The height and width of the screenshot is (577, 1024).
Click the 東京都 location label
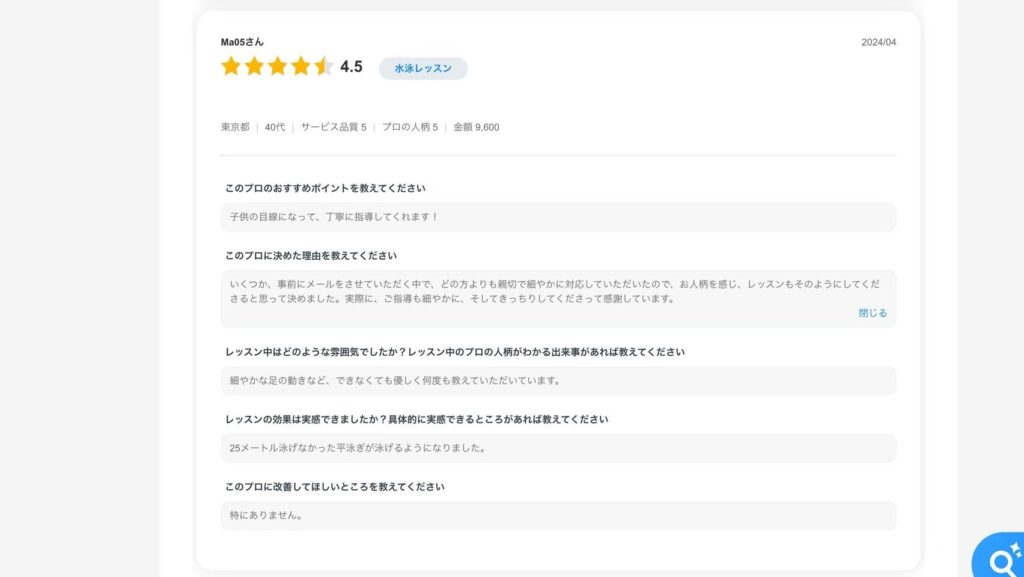coord(235,127)
